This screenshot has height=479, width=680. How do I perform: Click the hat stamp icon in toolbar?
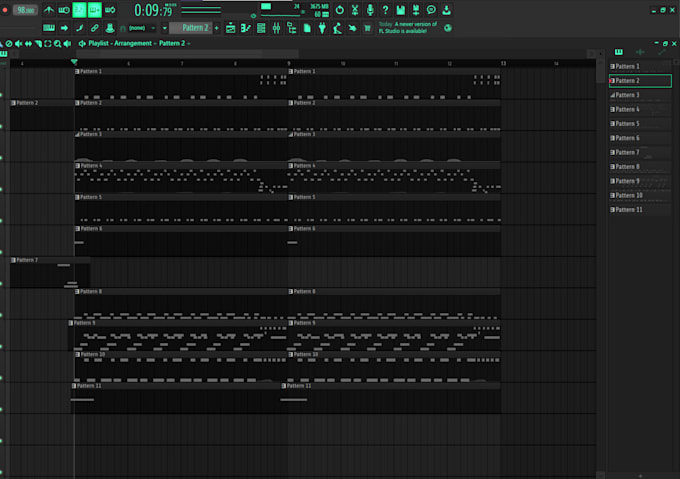(x=110, y=28)
